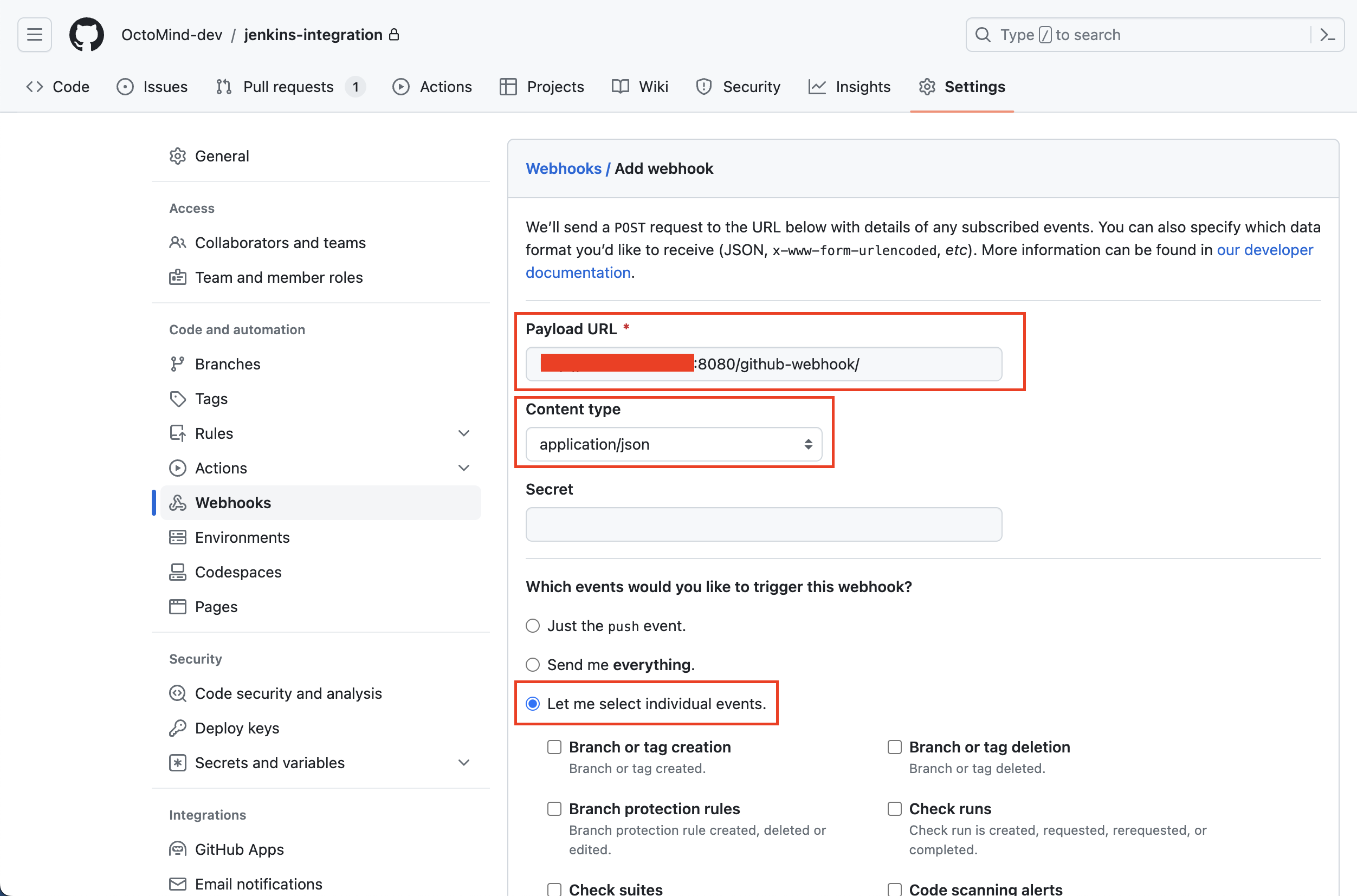Open the command palette terminal icon
1357x896 pixels.
tap(1327, 34)
